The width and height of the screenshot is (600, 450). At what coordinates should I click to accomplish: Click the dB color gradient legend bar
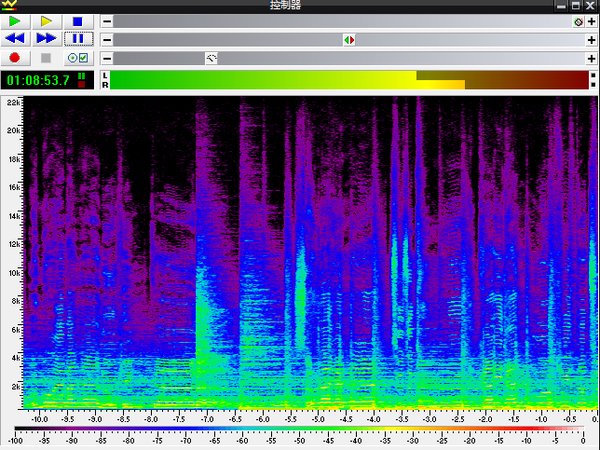tap(299, 429)
